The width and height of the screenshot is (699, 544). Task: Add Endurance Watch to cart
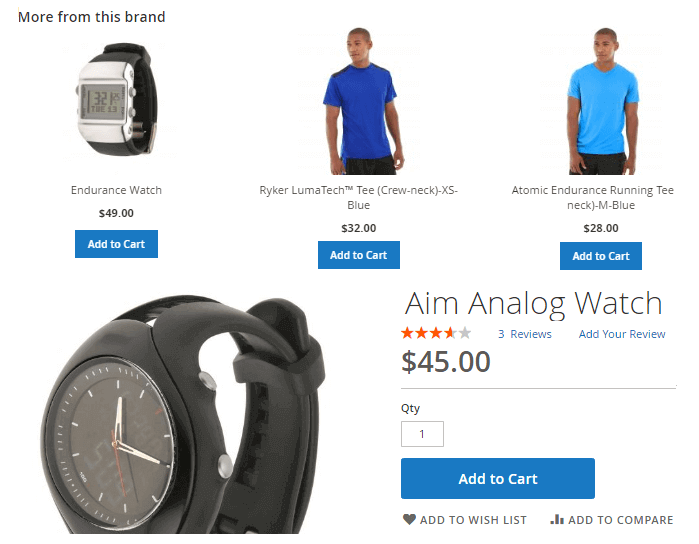116,244
